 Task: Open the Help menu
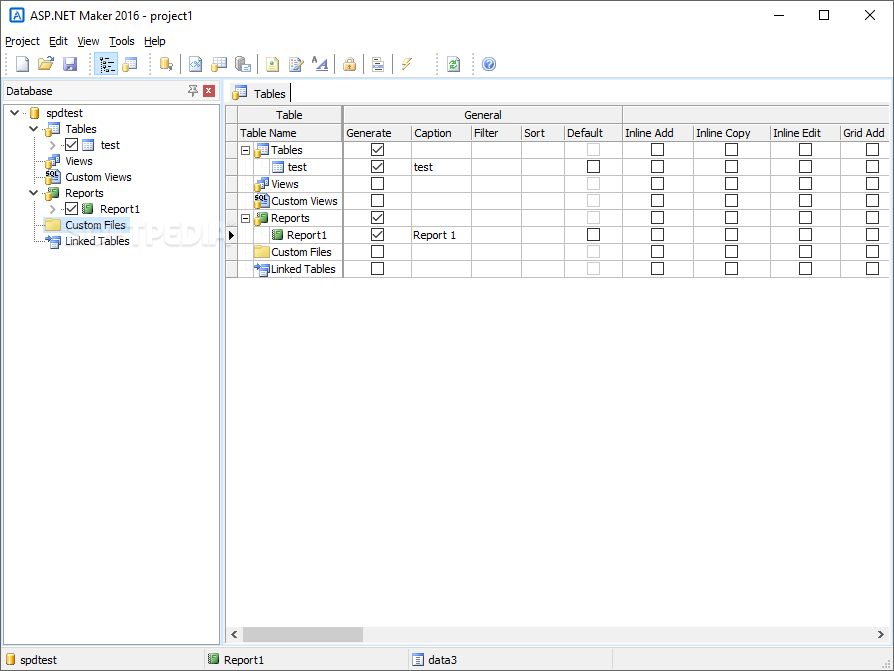tap(155, 41)
